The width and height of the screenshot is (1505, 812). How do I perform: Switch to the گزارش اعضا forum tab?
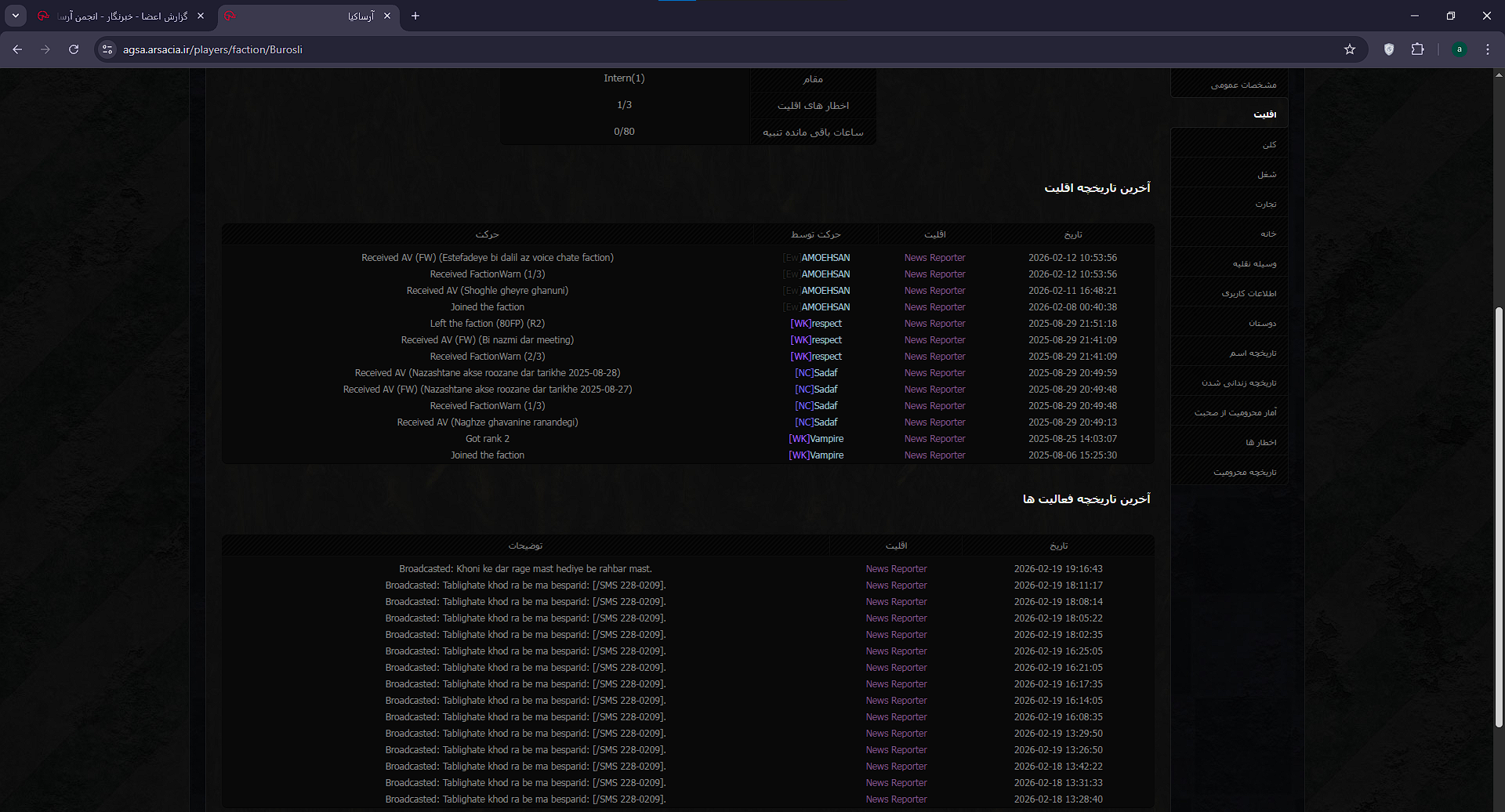[121, 16]
